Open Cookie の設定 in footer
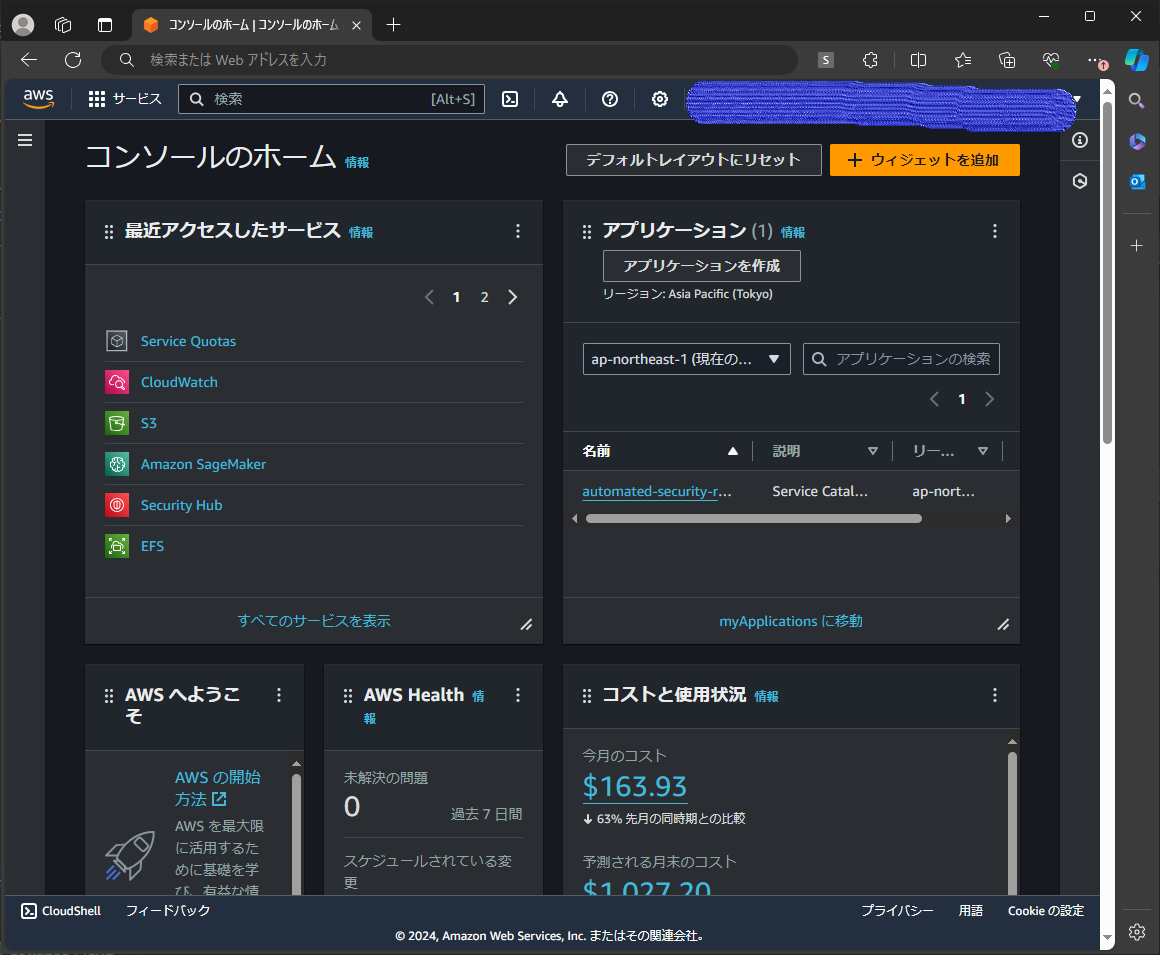1160x955 pixels. pyautogui.click(x=1045, y=911)
